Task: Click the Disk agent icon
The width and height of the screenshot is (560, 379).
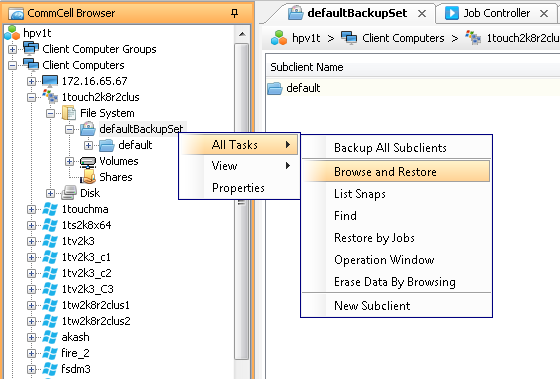Action: pyautogui.click(x=69, y=193)
